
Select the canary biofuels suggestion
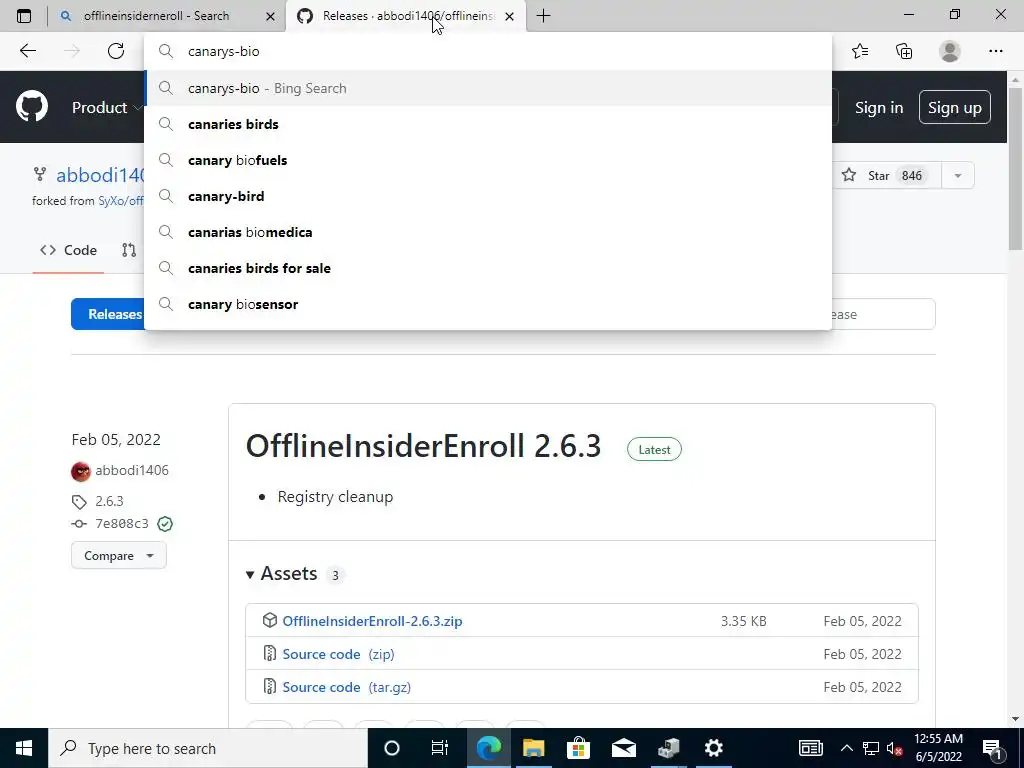tap(488, 160)
